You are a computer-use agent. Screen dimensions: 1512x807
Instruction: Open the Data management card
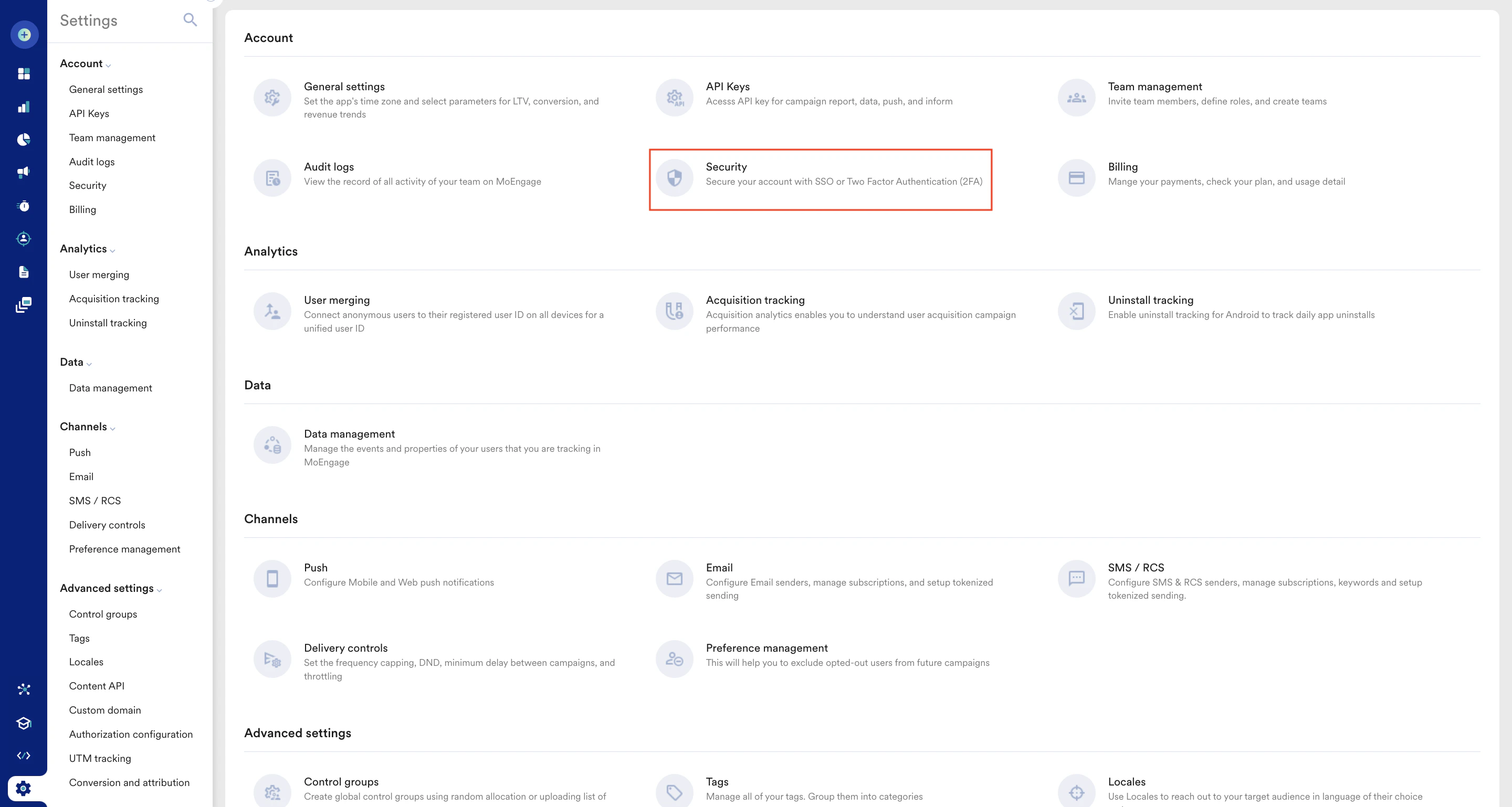[349, 434]
